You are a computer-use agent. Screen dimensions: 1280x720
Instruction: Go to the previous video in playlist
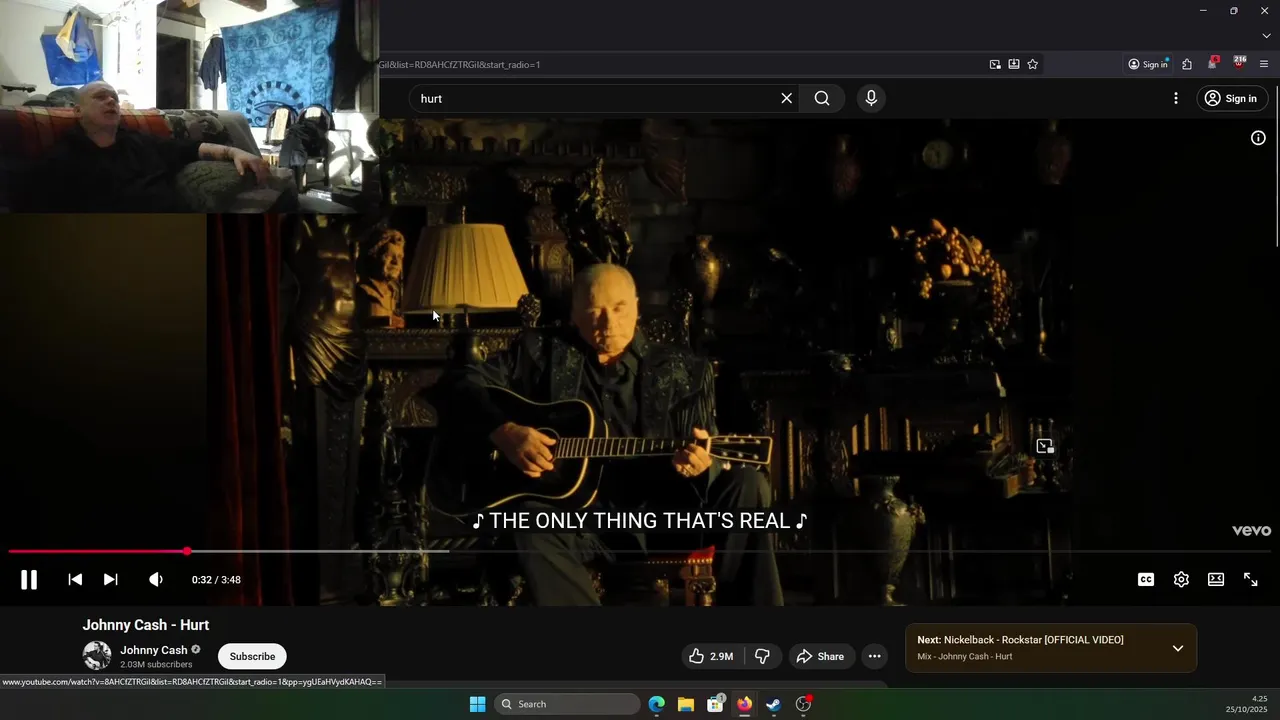click(x=75, y=580)
